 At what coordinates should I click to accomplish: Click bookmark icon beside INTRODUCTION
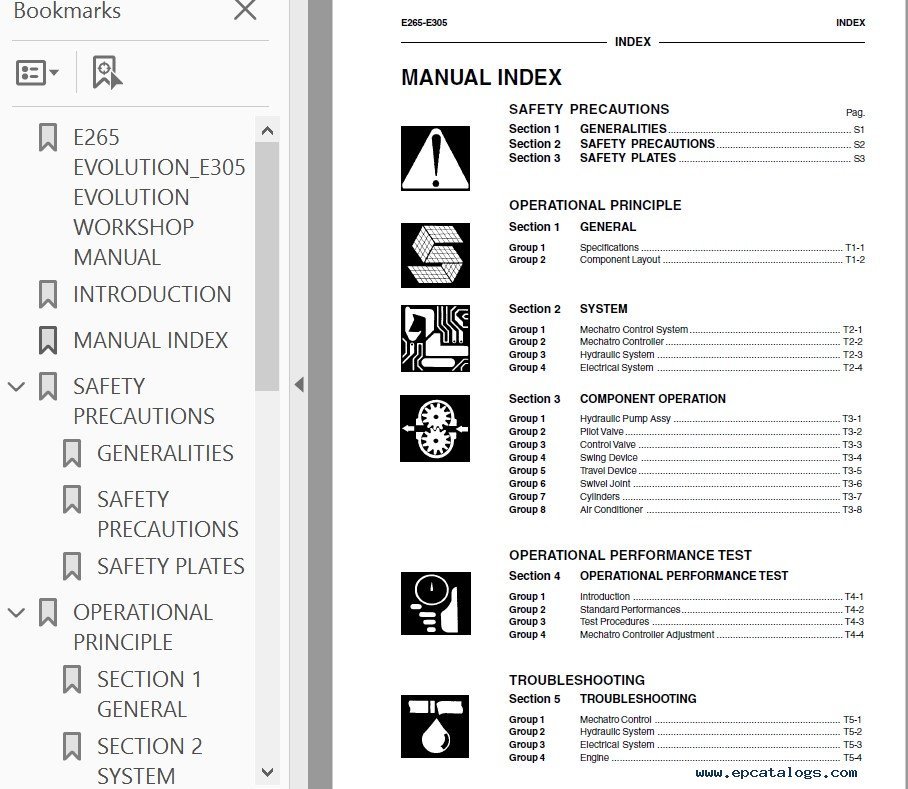pos(47,294)
